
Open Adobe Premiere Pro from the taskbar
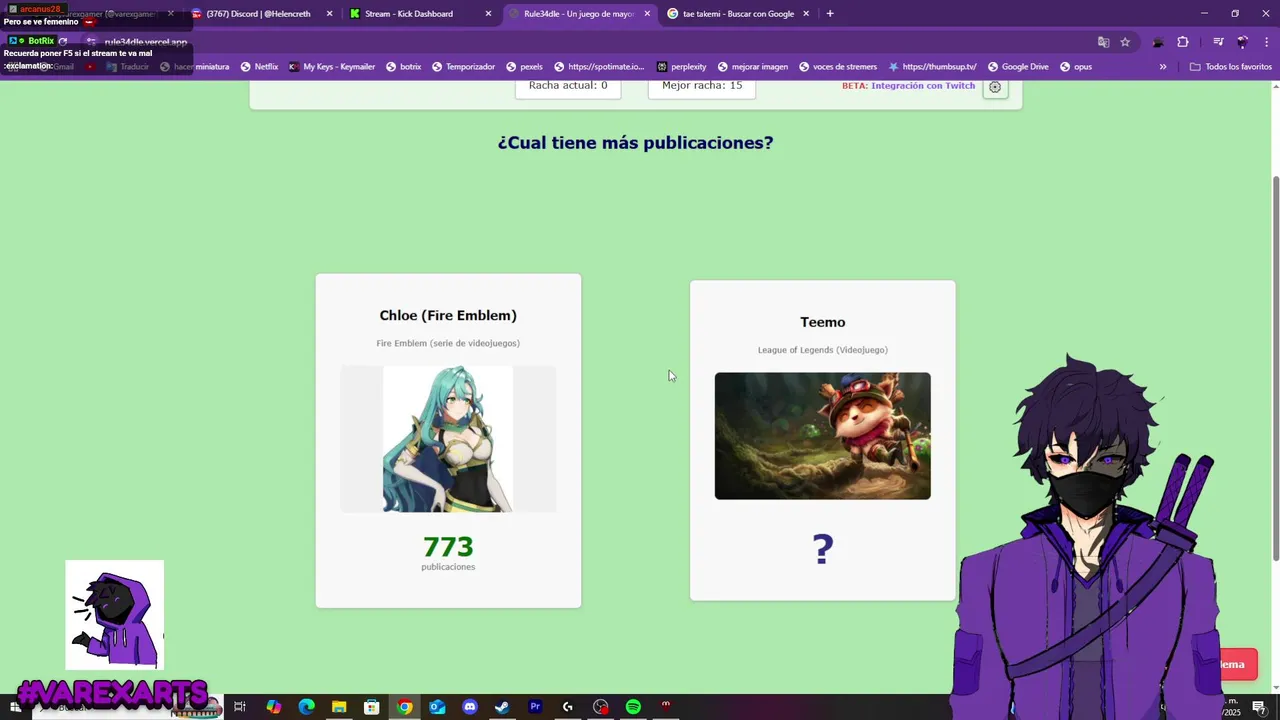click(x=535, y=707)
